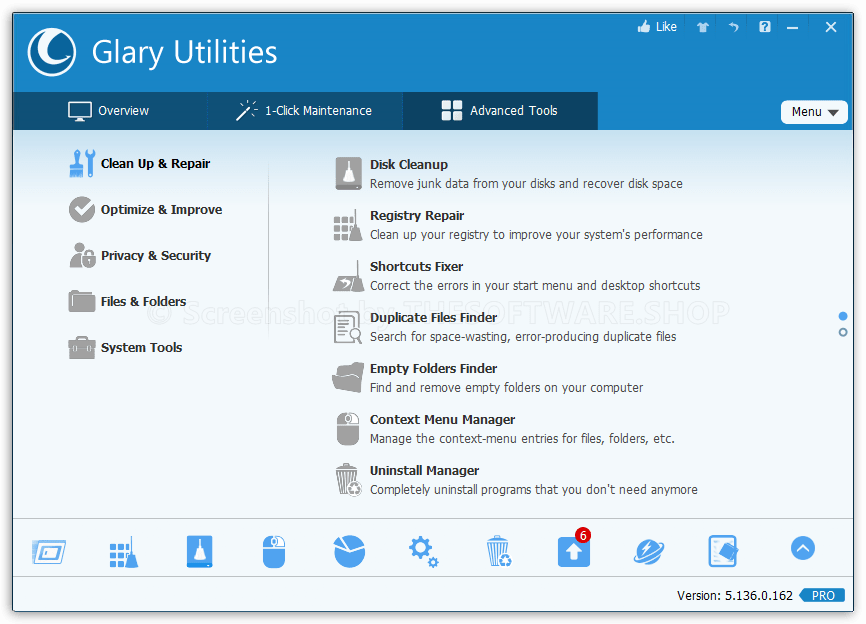Close the Glary Utilities window
Viewport: 866px width, 624px height.
click(831, 27)
